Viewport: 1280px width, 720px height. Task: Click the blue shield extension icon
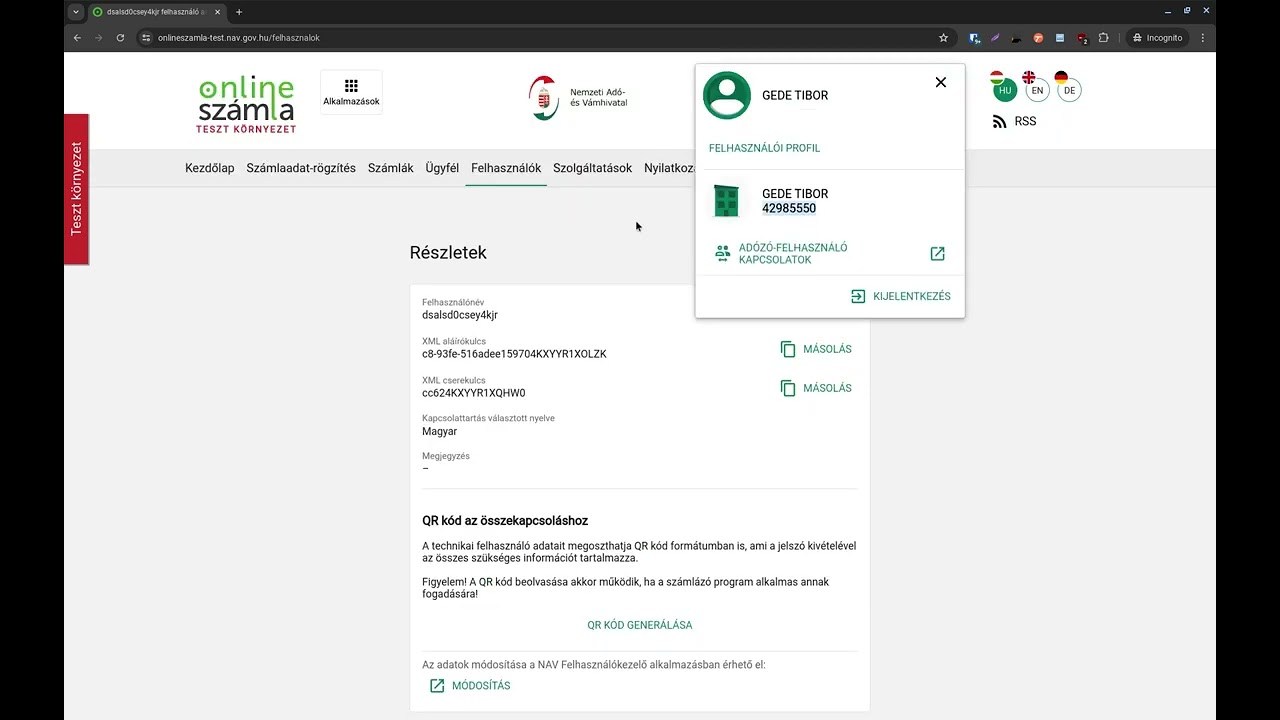[975, 38]
